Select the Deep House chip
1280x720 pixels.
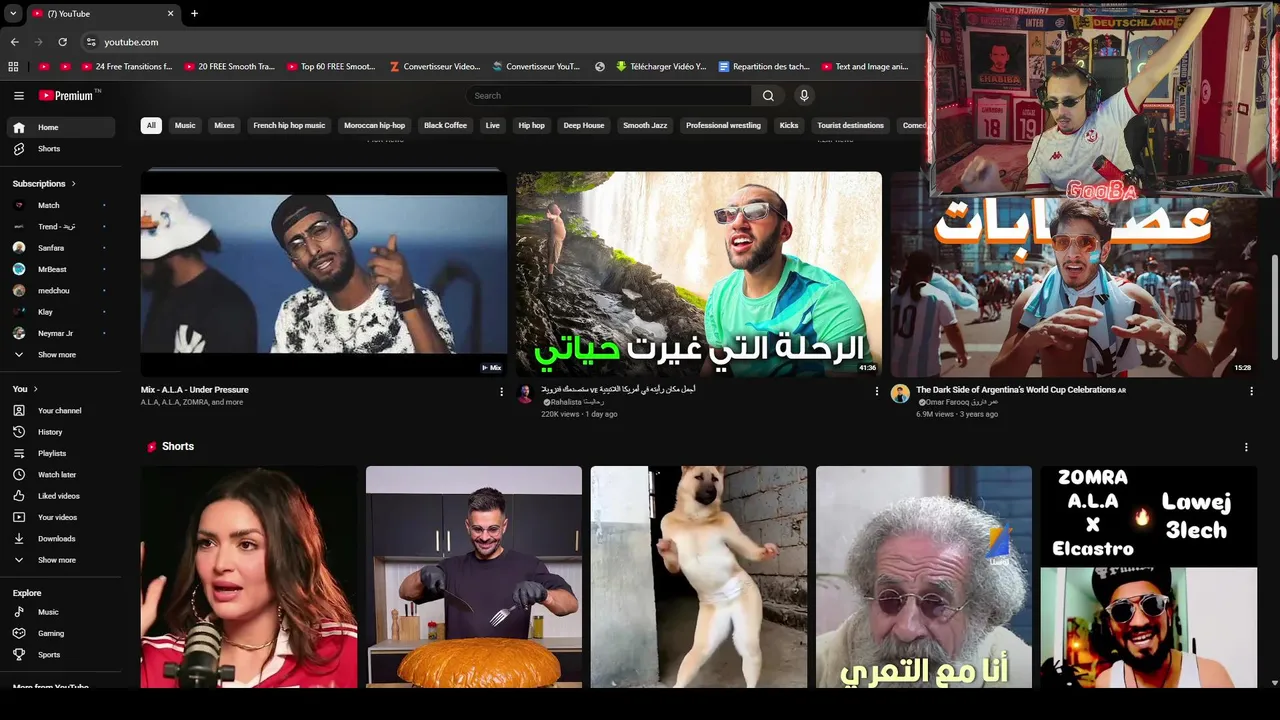click(584, 125)
